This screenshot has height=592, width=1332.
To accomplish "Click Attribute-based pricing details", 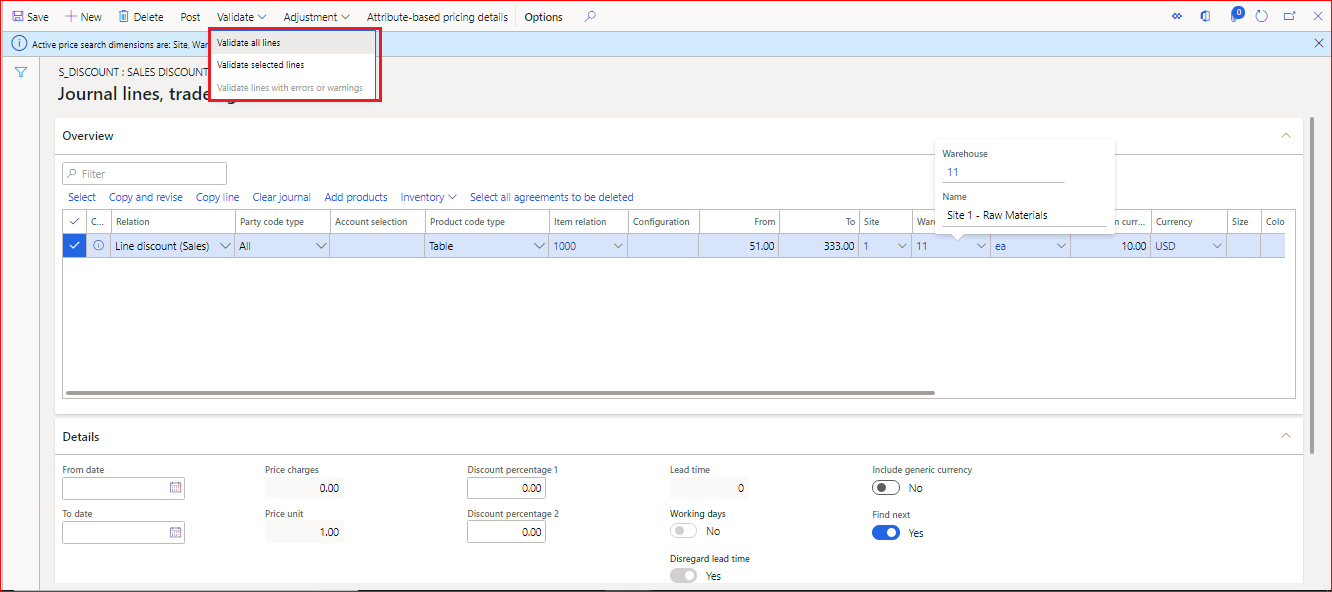I will coord(437,17).
